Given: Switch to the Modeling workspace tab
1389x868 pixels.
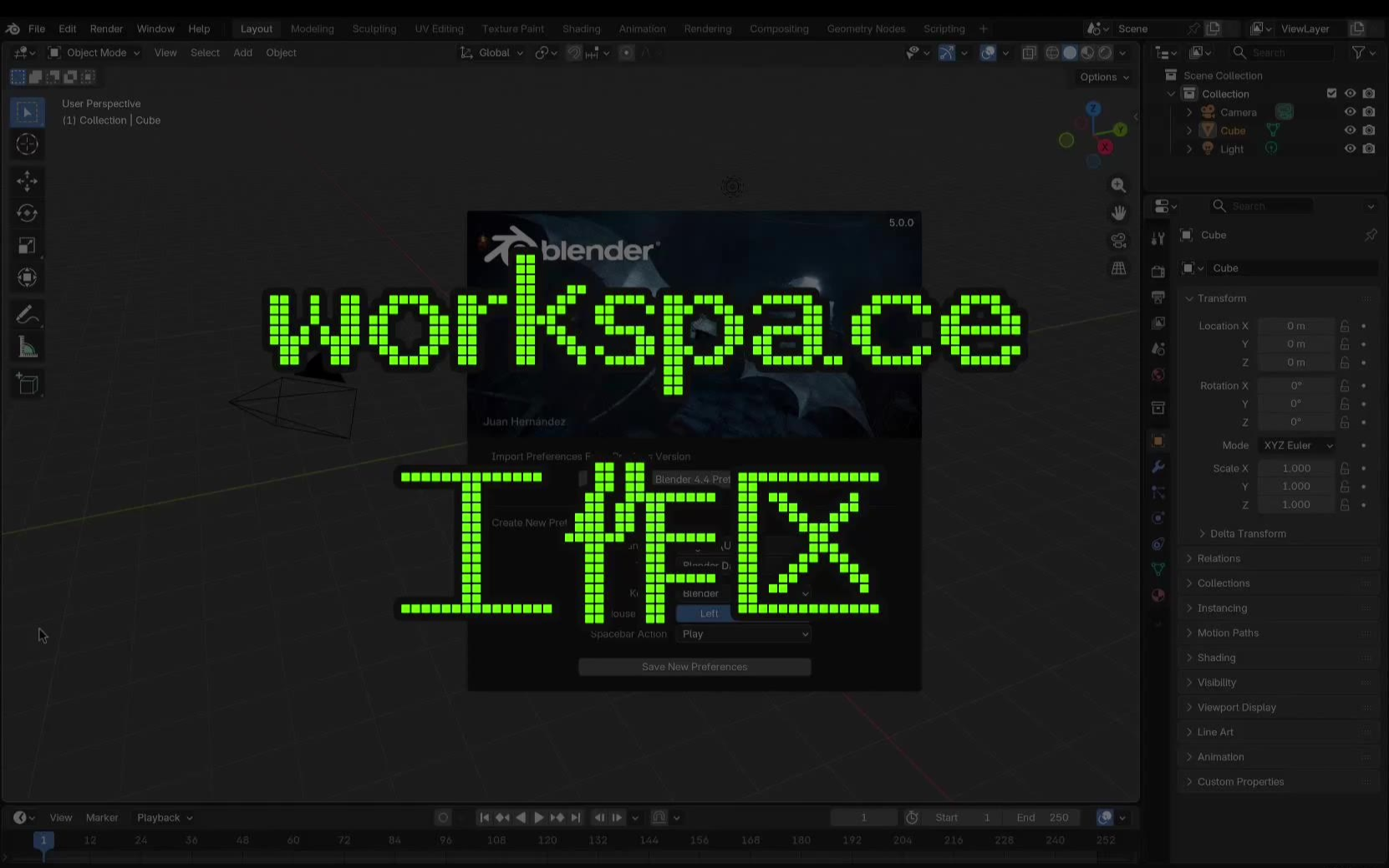Looking at the screenshot, I should (313, 28).
